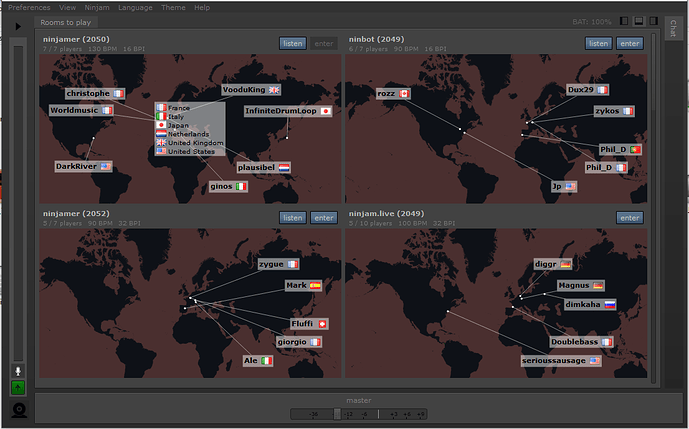The width and height of the screenshot is (689, 429).
Task: Click the ninjam.live (2049) room title
Action: click(387, 214)
